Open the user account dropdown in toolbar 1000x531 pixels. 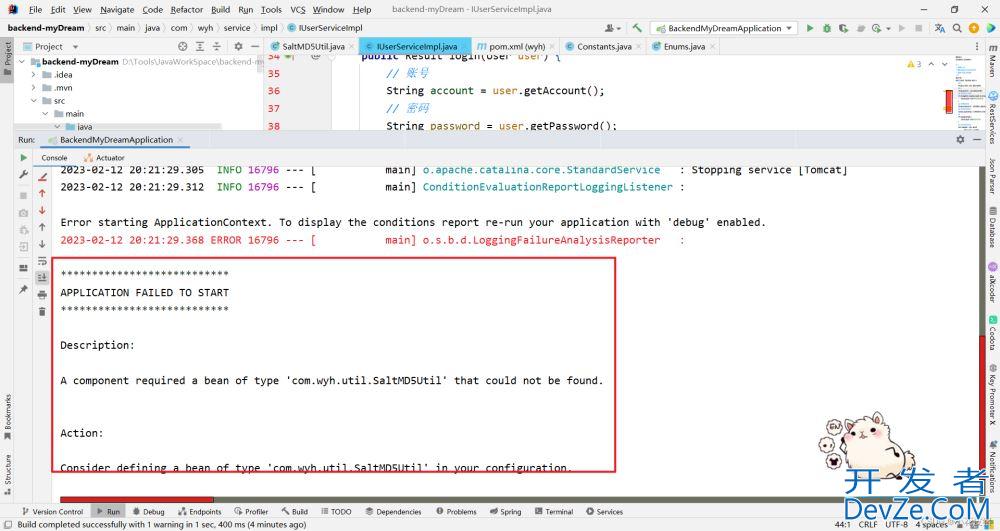[613, 28]
